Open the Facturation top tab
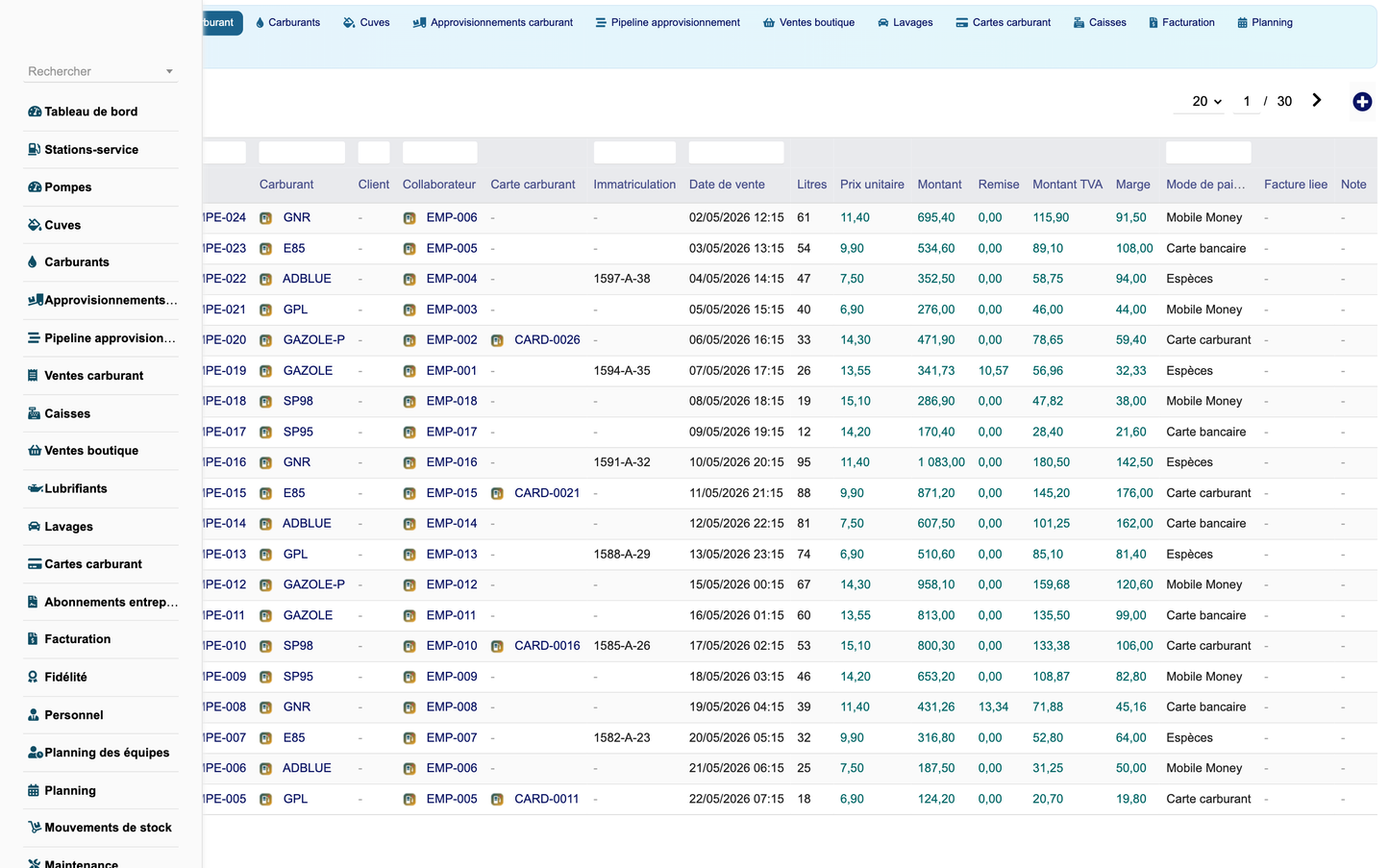Viewport: 1389px width, 868px height. (1181, 22)
